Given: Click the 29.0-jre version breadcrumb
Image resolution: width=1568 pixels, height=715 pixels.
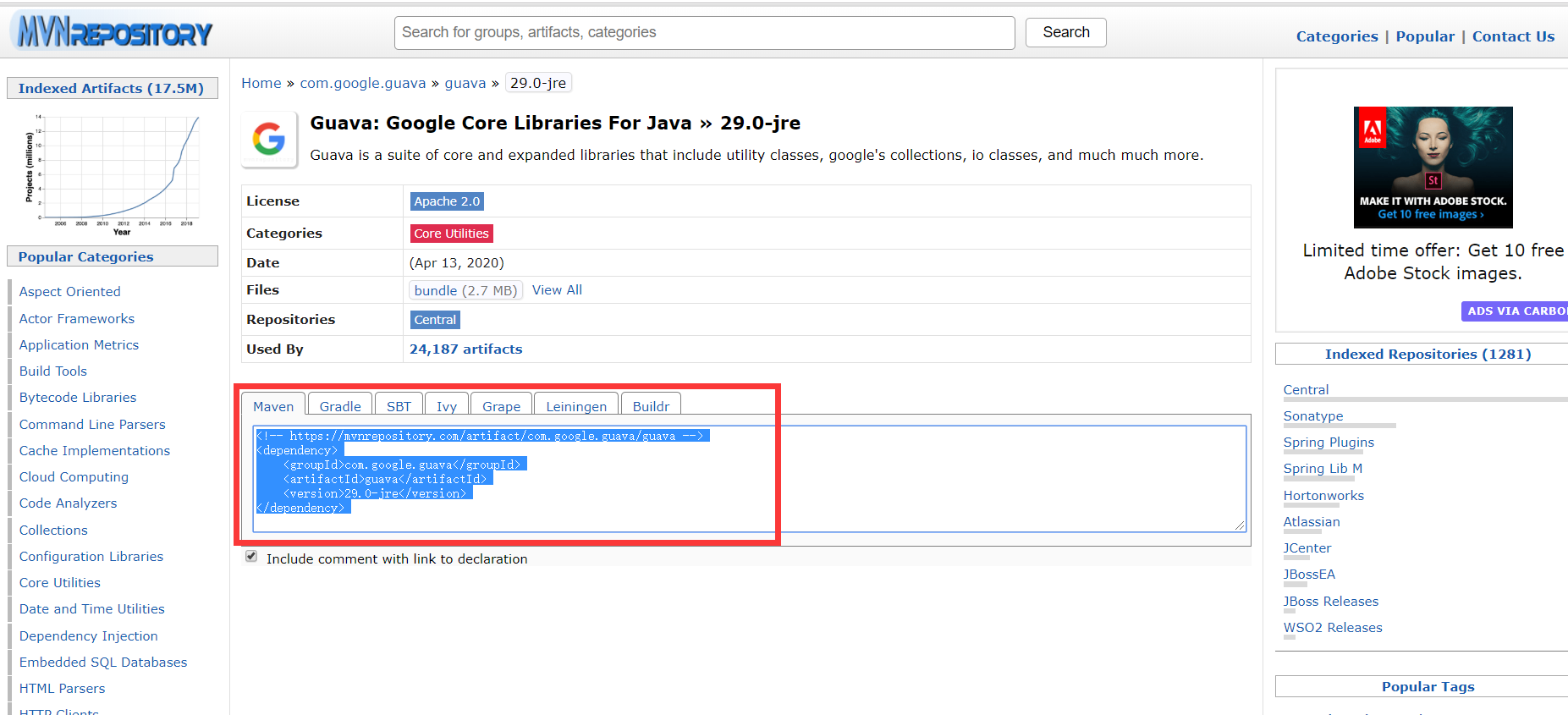Looking at the screenshot, I should click(538, 83).
